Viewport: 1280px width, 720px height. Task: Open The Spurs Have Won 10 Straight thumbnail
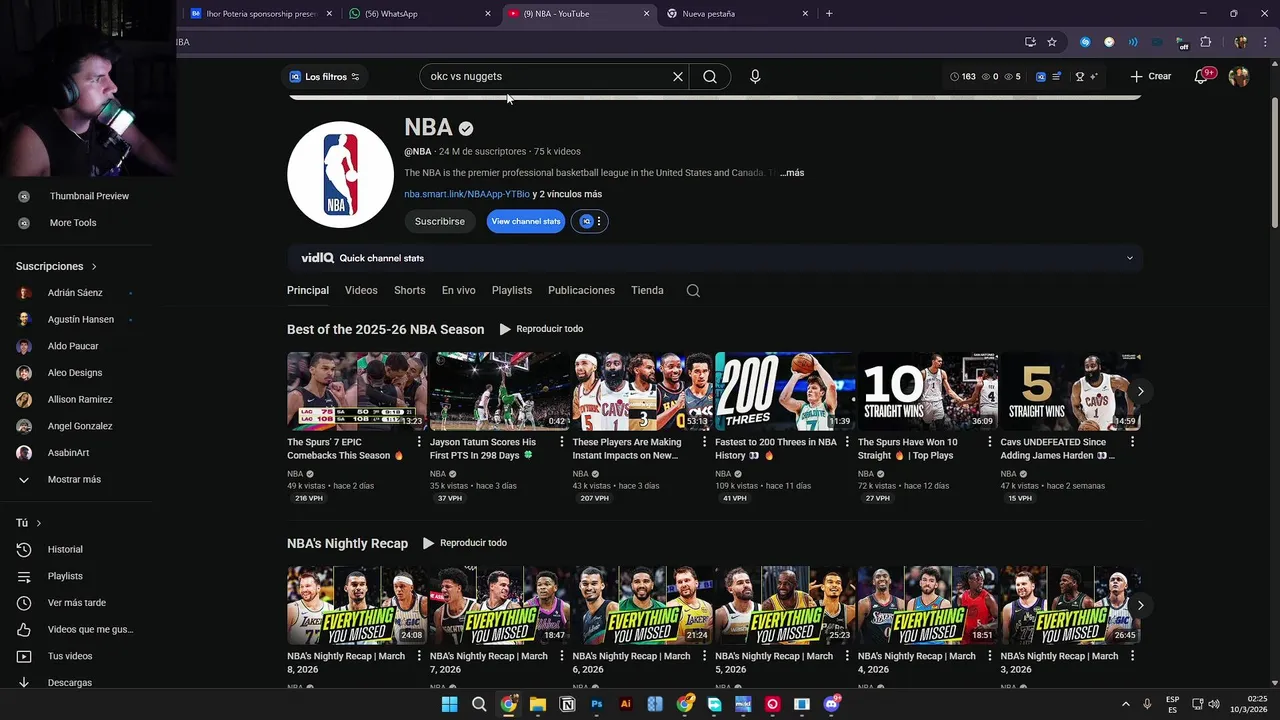(928, 391)
